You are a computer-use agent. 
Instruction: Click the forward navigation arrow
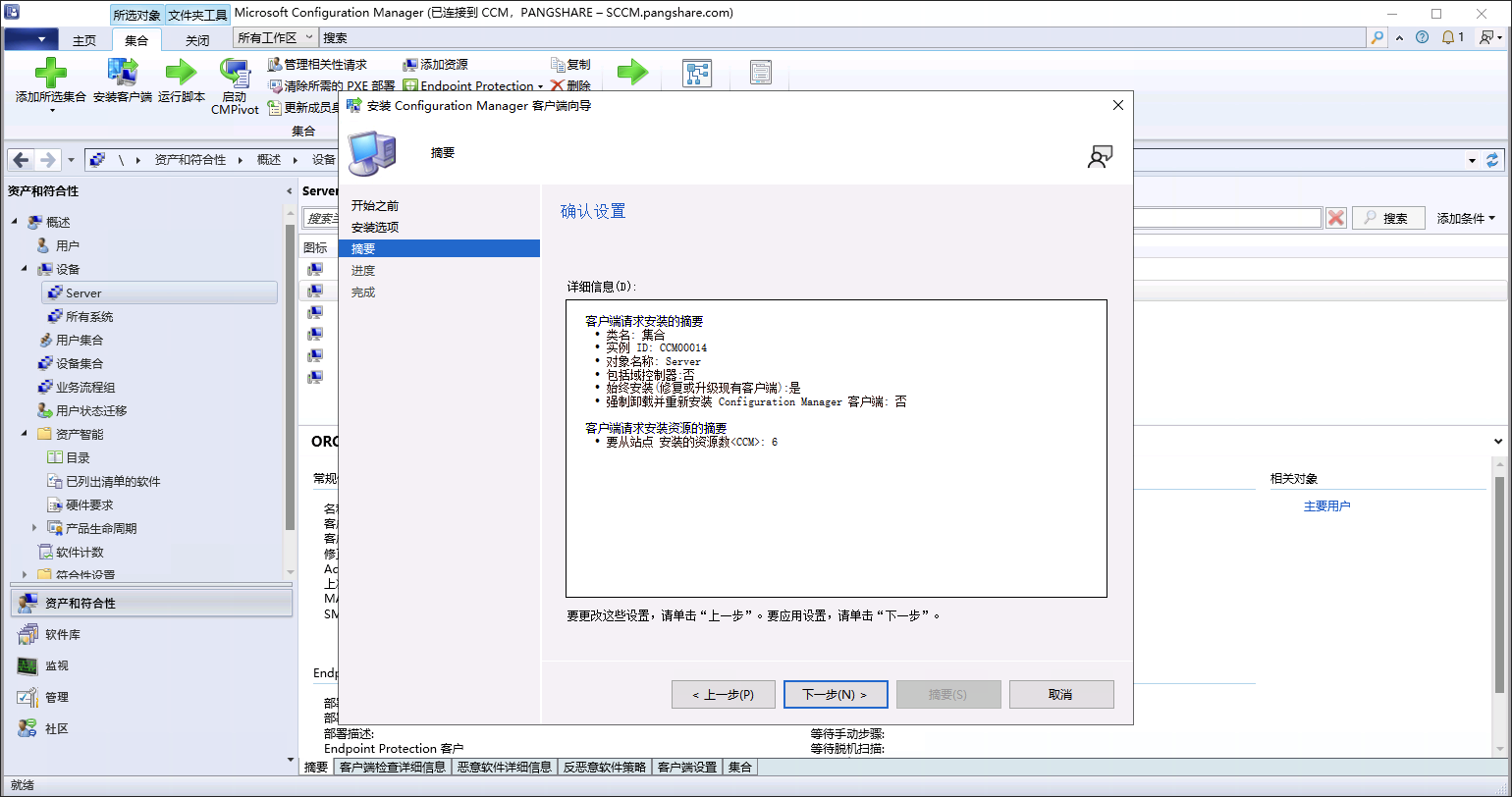point(48,159)
